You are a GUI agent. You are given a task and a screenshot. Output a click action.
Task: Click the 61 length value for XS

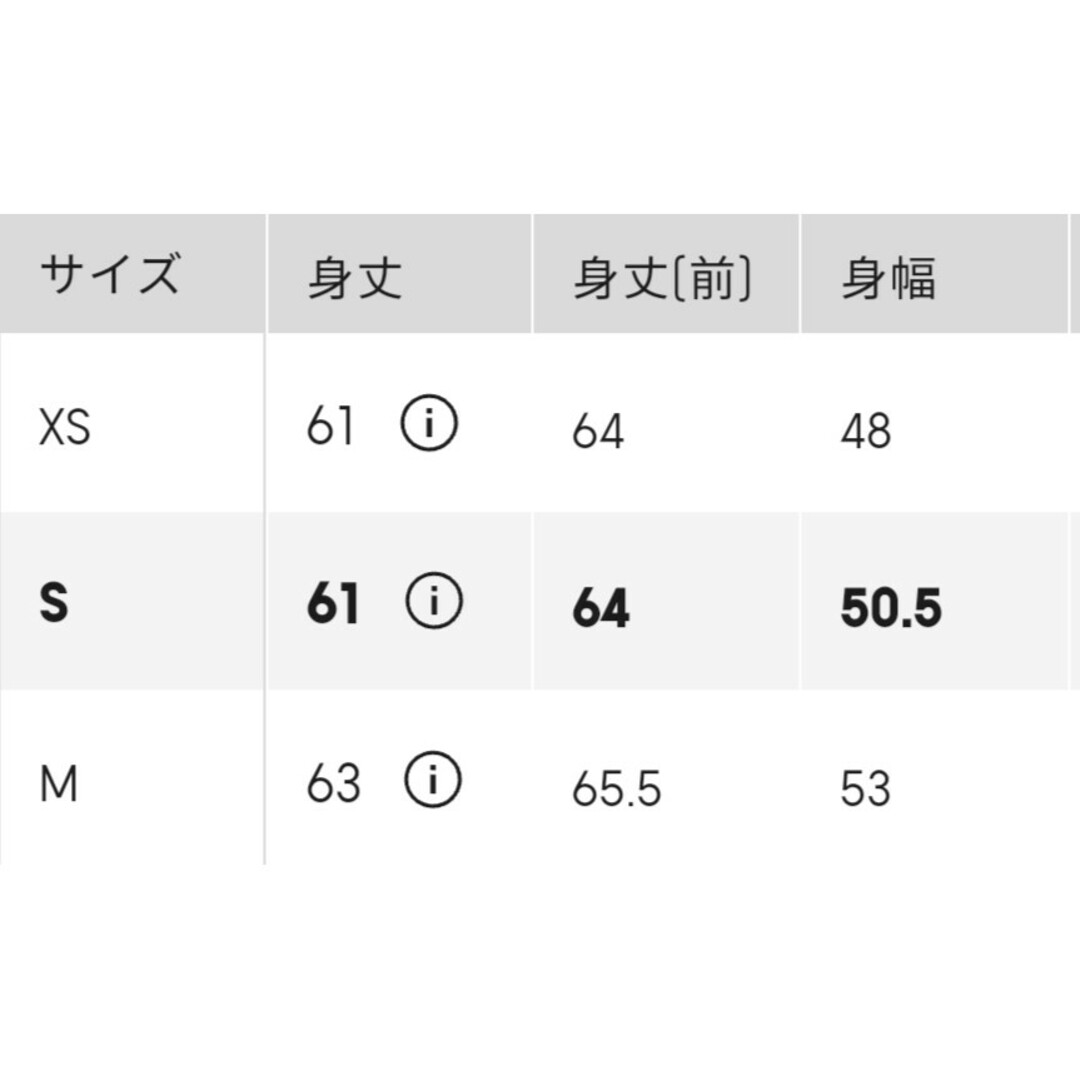(x=331, y=425)
